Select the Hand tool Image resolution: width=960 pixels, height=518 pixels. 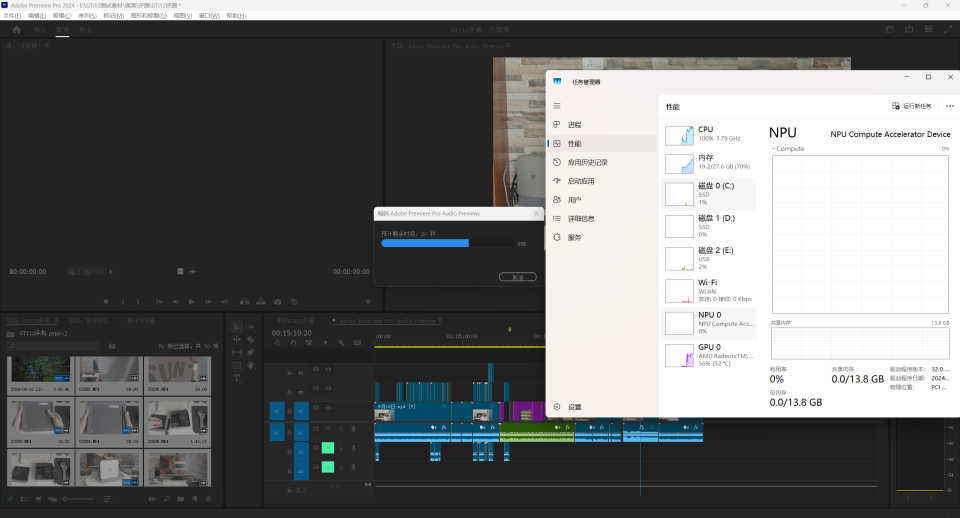(251, 366)
